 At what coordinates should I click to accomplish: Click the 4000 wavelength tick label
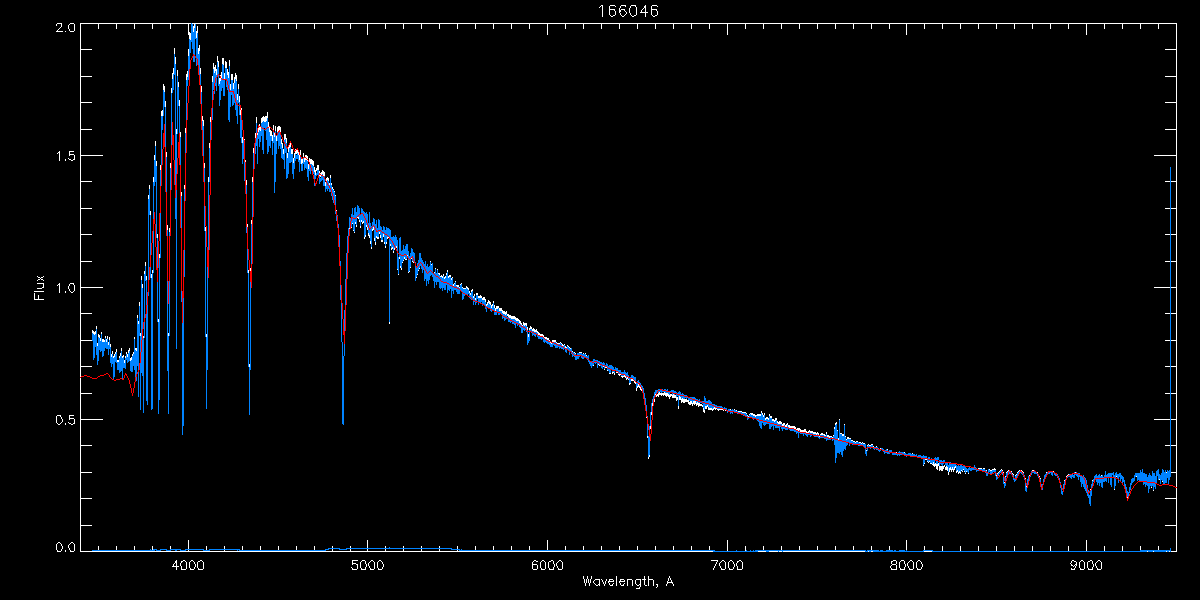pos(188,565)
